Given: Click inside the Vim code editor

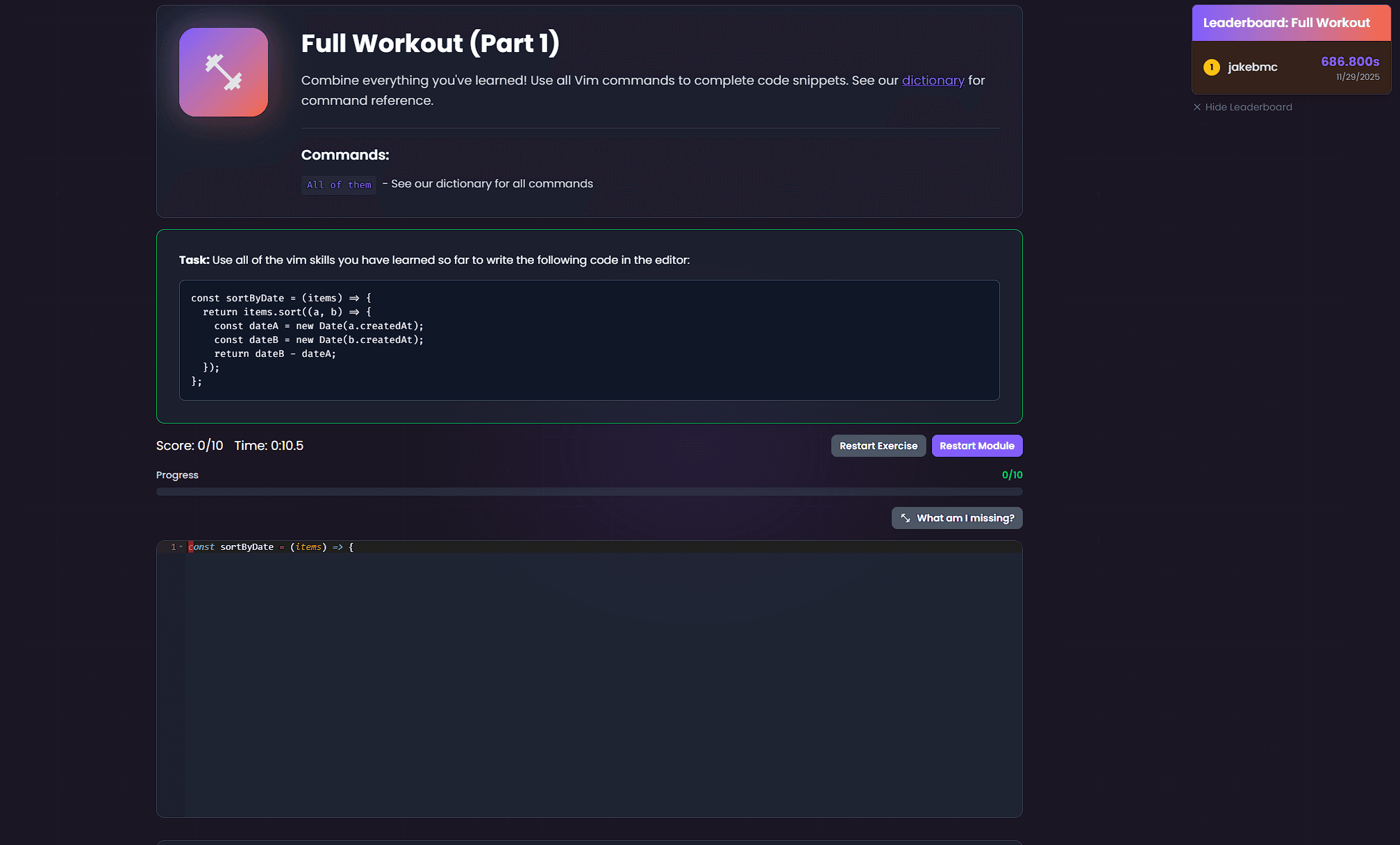Looking at the screenshot, I should pyautogui.click(x=589, y=660).
